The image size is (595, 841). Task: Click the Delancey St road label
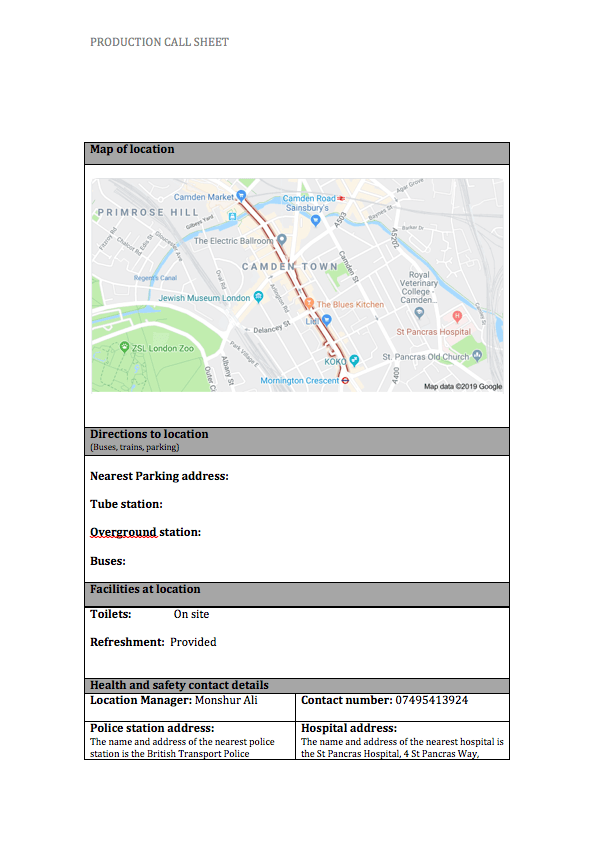click(x=271, y=327)
